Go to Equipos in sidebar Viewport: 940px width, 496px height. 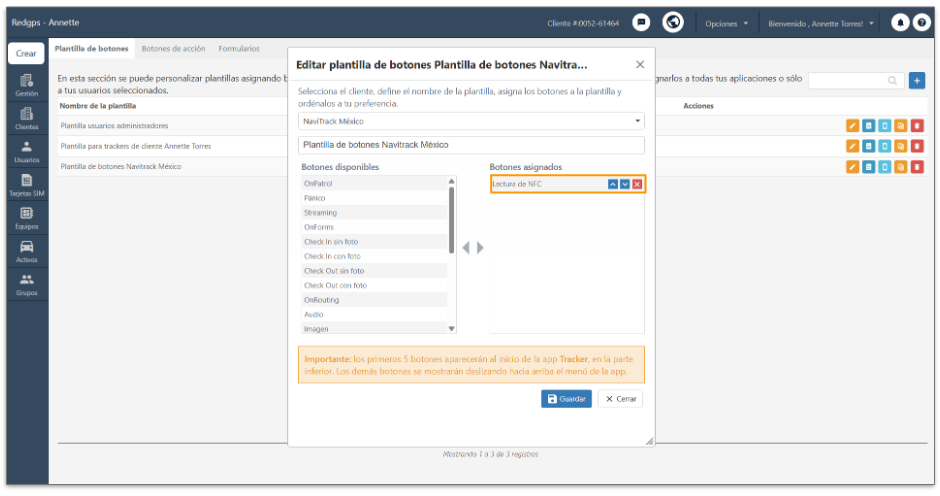26,218
